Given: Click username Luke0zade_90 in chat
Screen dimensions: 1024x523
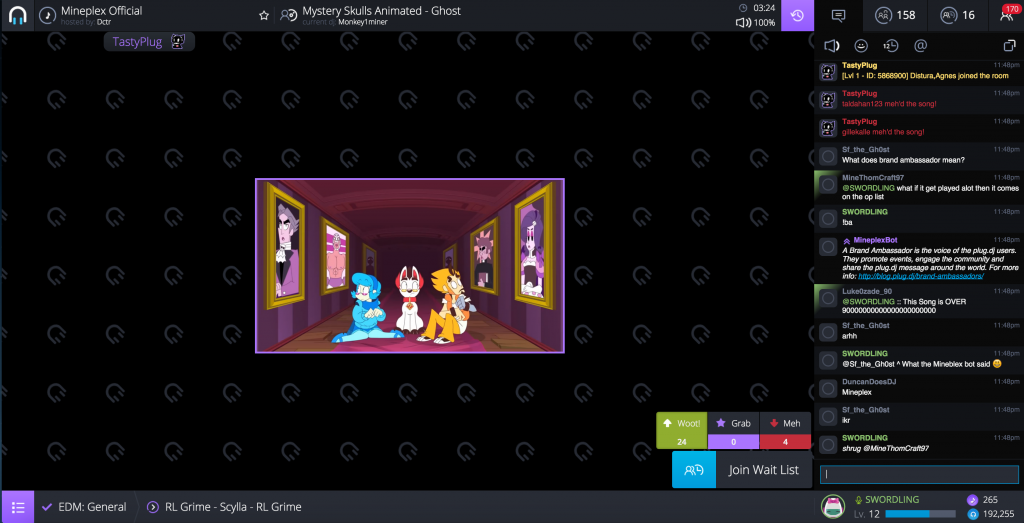Looking at the screenshot, I should (x=867, y=291).
